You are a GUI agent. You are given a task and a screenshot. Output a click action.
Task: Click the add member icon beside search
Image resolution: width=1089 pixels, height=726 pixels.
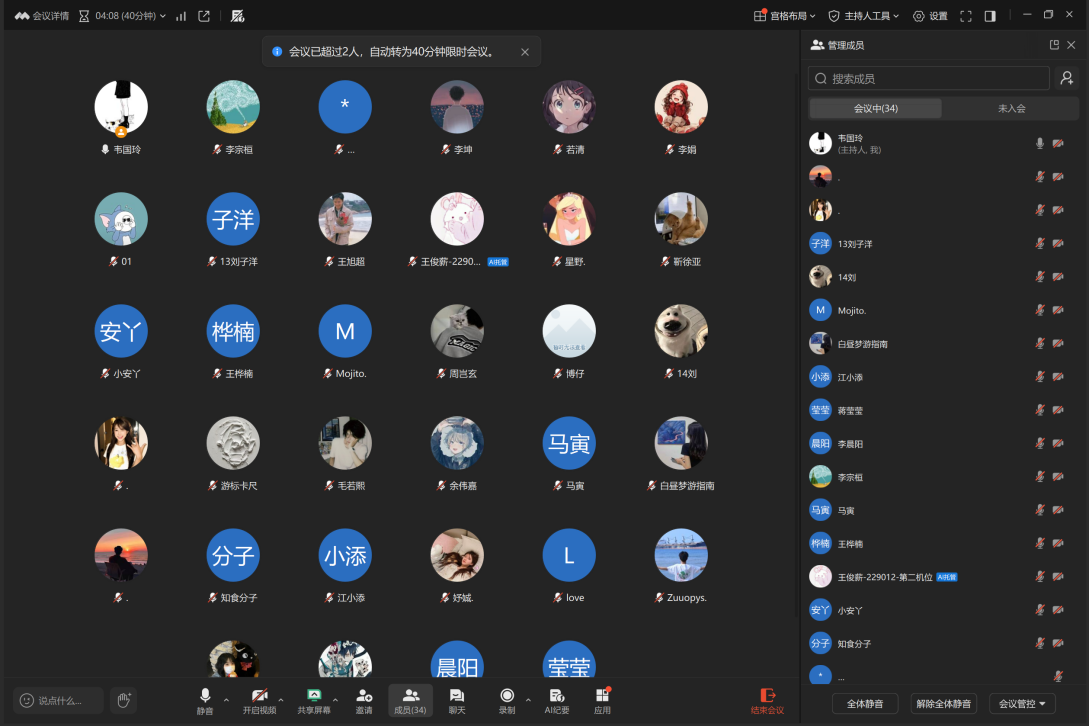(1067, 78)
